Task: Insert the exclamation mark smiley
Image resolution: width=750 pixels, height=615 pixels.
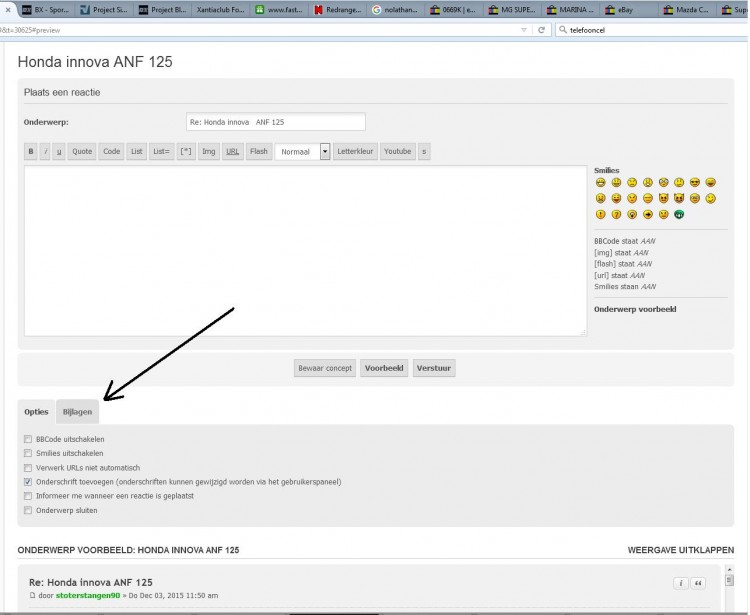Action: pos(600,214)
